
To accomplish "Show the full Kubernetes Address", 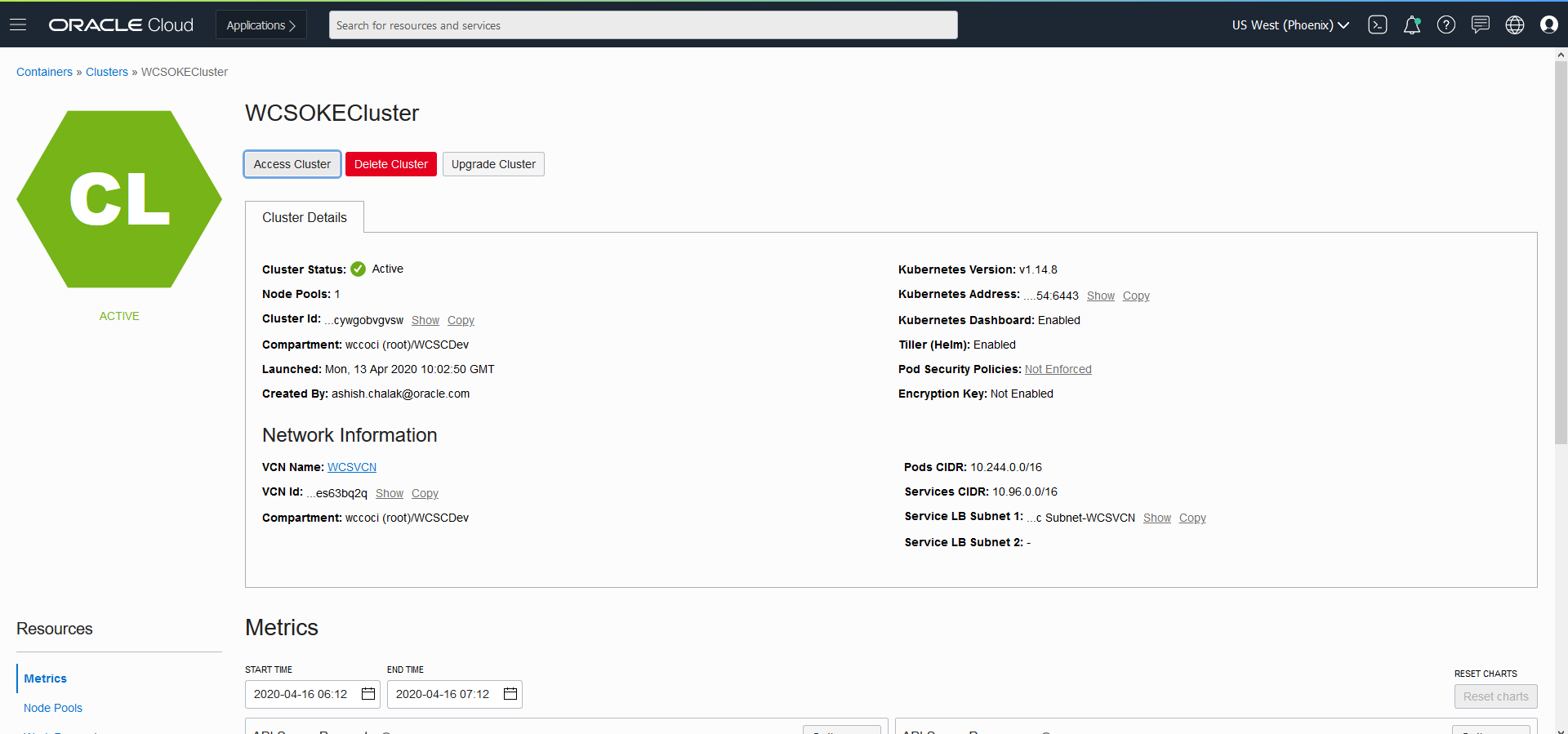I will click(1101, 296).
